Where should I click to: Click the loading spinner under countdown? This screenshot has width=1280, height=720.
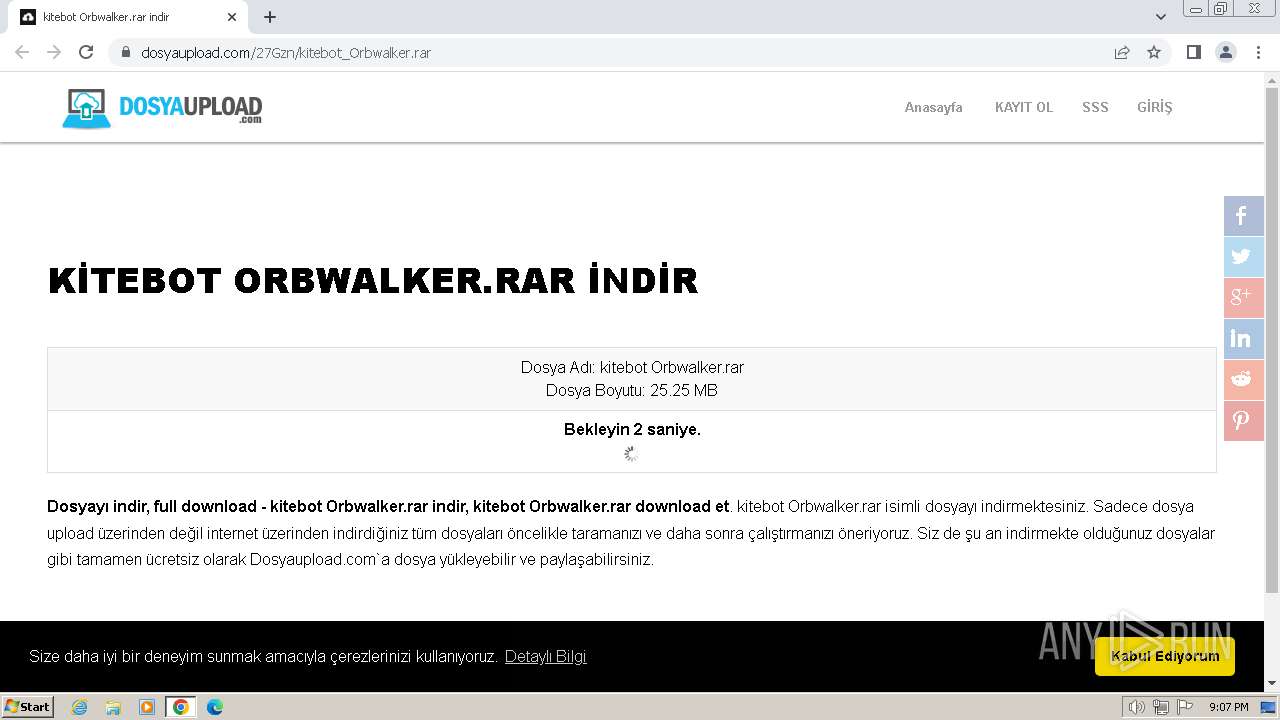[x=631, y=453]
